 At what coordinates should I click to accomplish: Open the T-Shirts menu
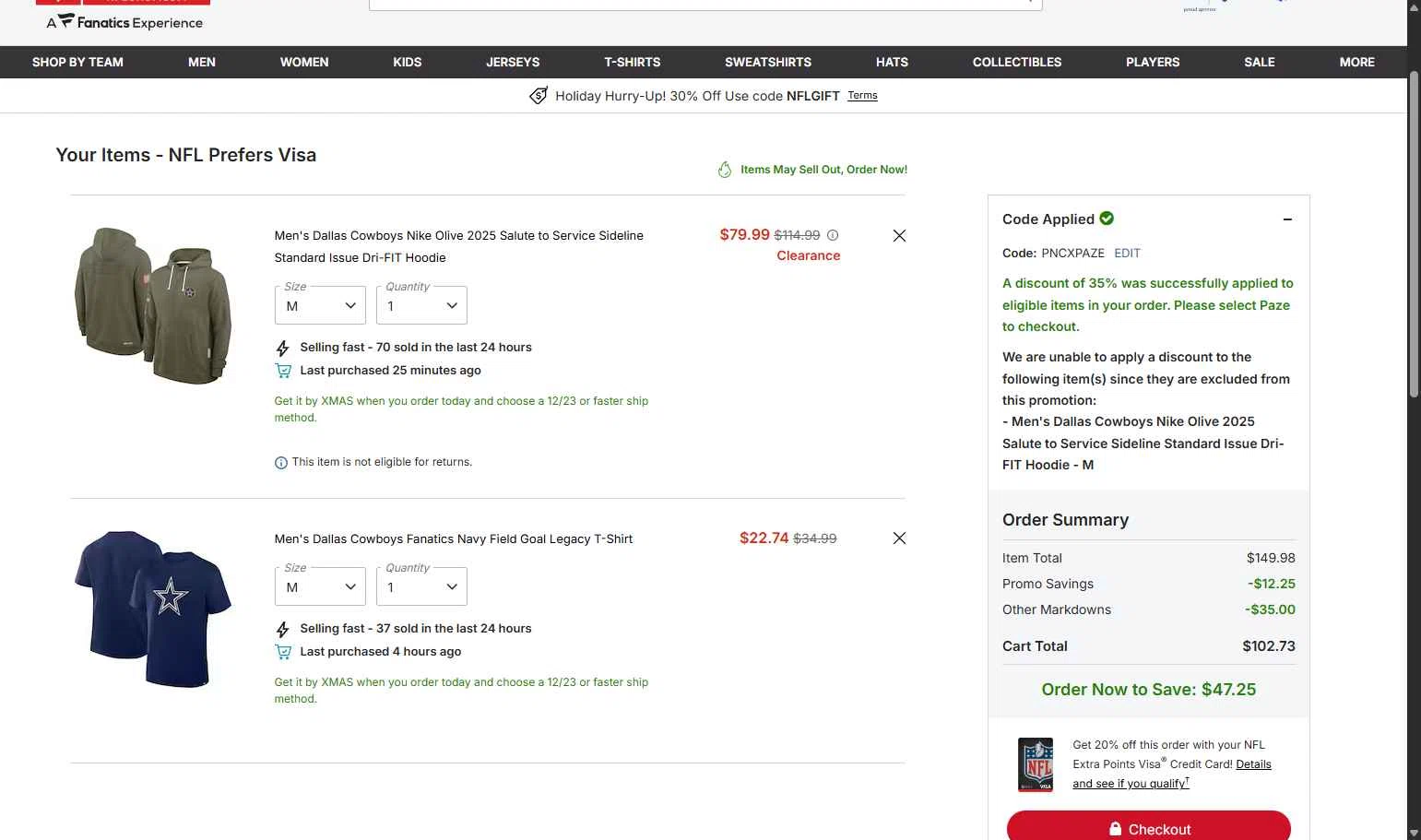point(633,62)
